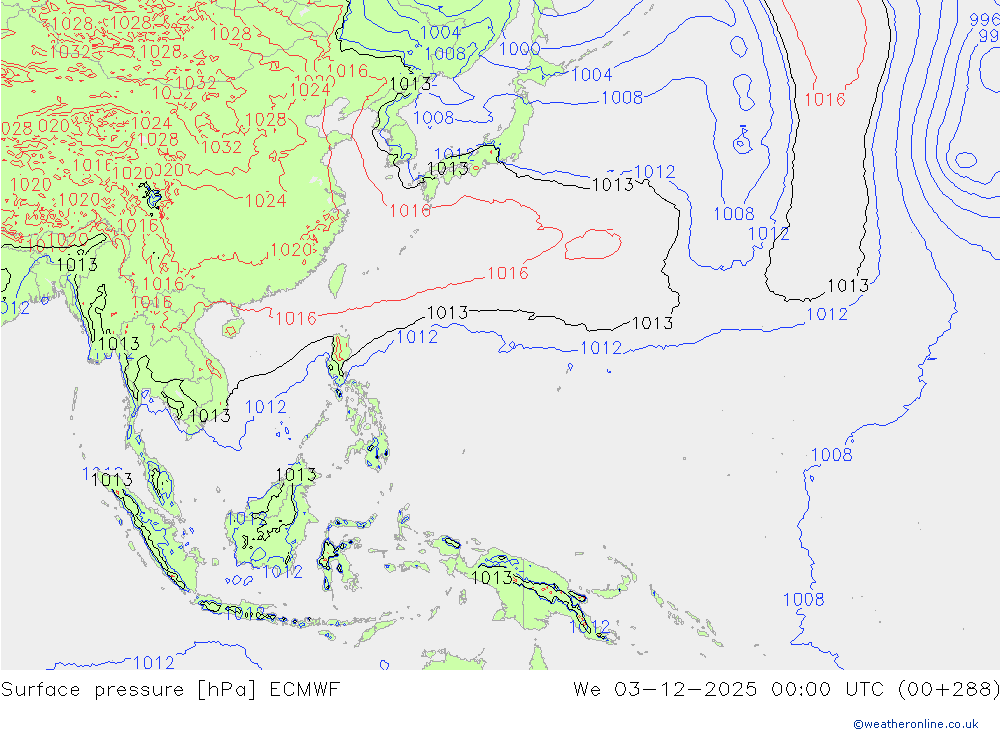Click the blue 1008 label in the mid-Pacific trough
1000x733 pixels.
pos(733,214)
